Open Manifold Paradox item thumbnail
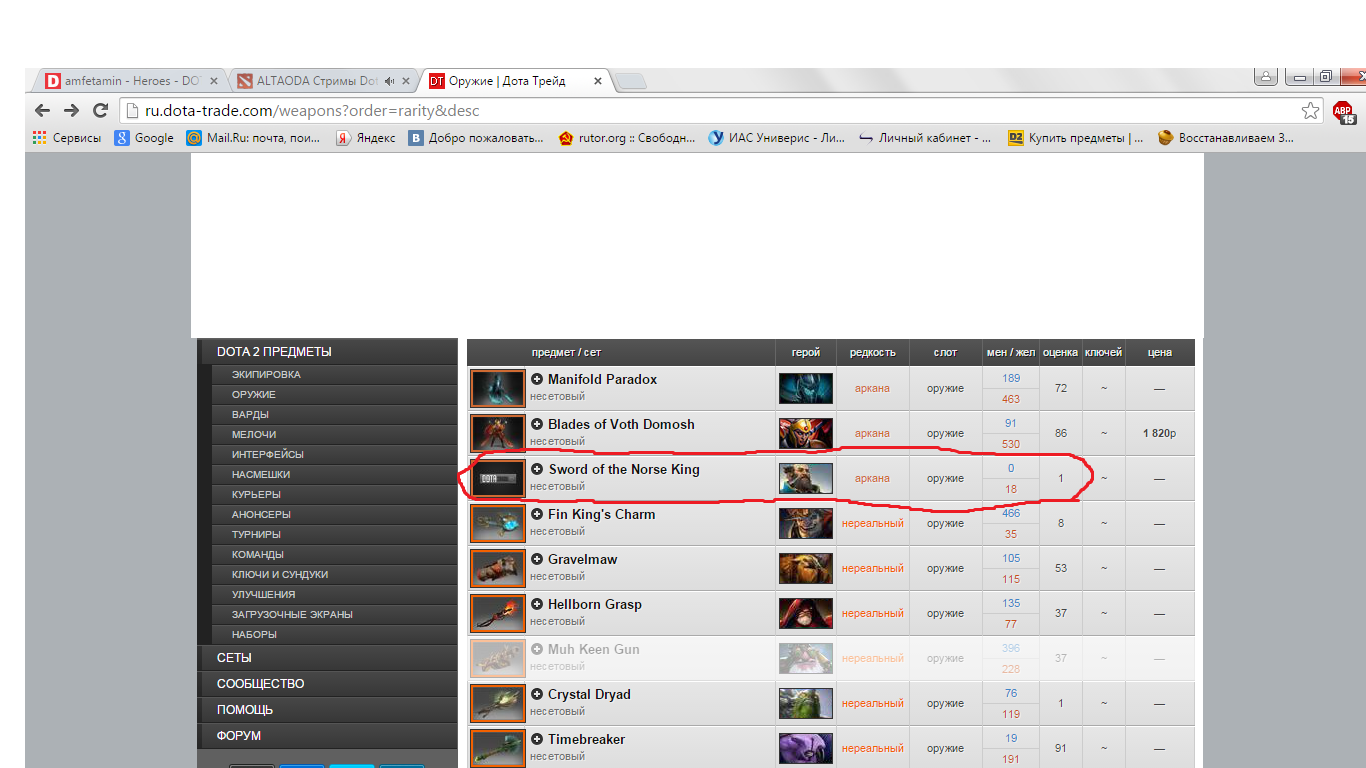1366x768 pixels. 498,388
